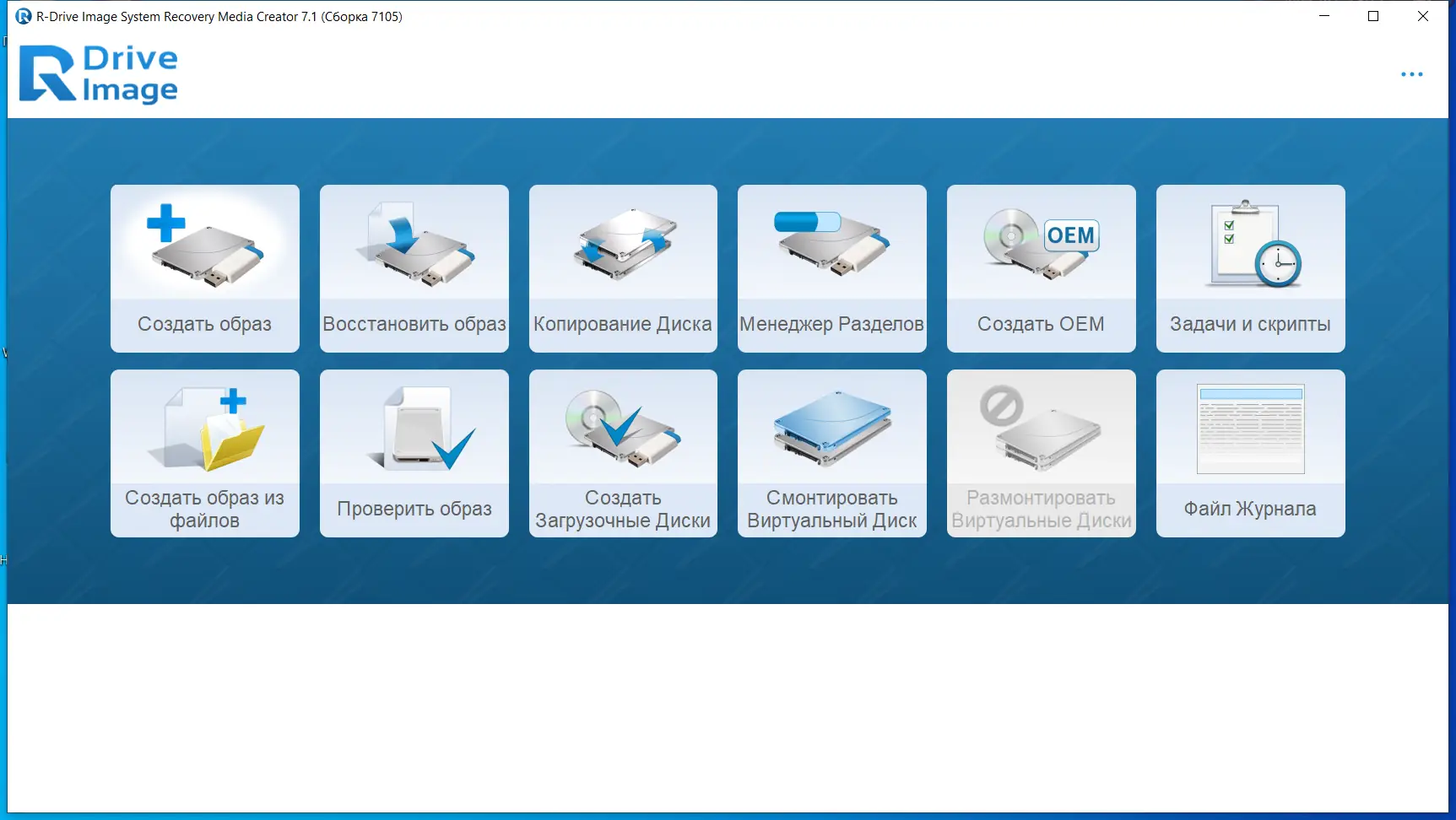Select Создать образ из файлов

tap(204, 453)
